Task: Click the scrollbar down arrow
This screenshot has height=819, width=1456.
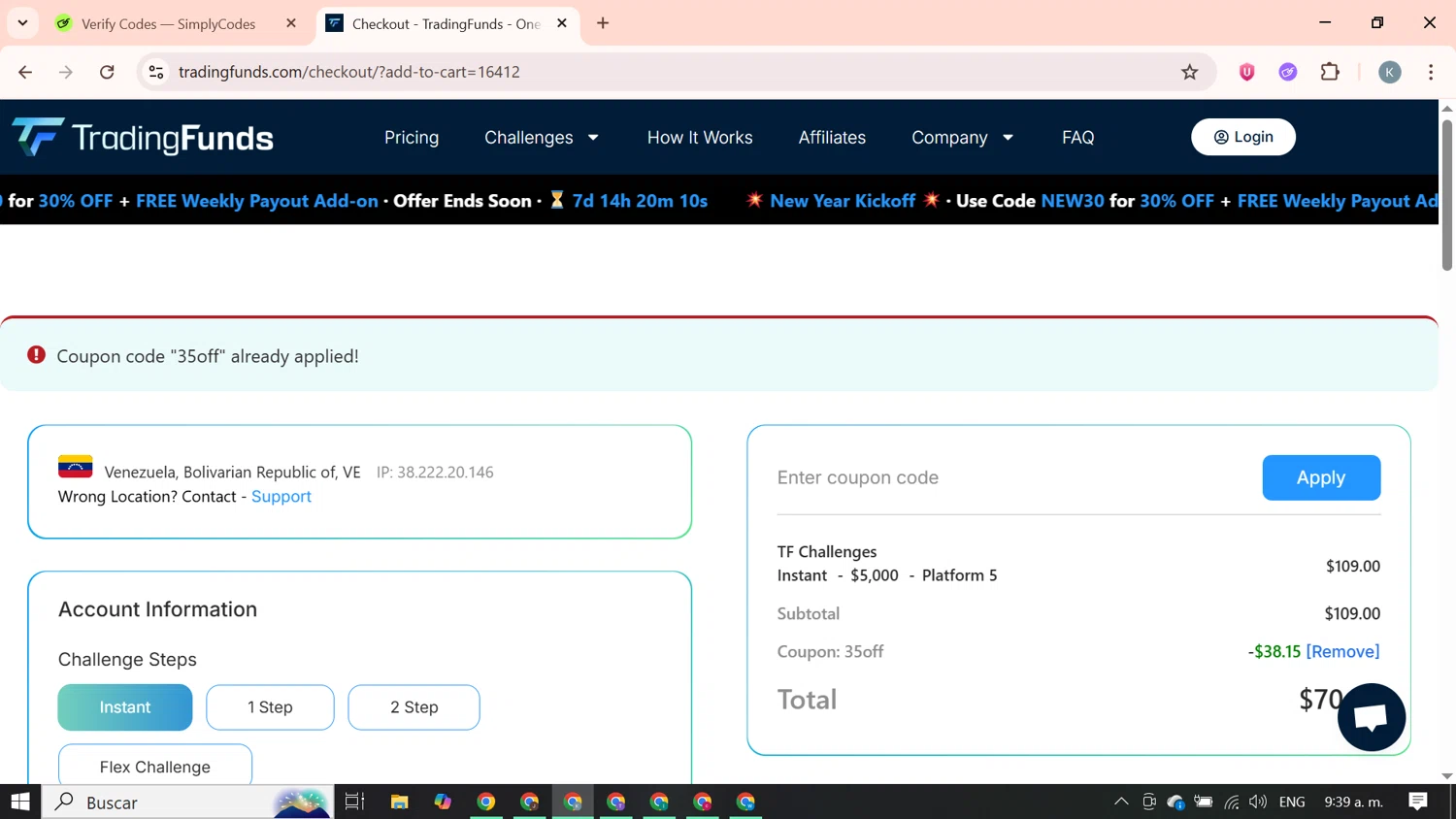Action: pos(1447,776)
